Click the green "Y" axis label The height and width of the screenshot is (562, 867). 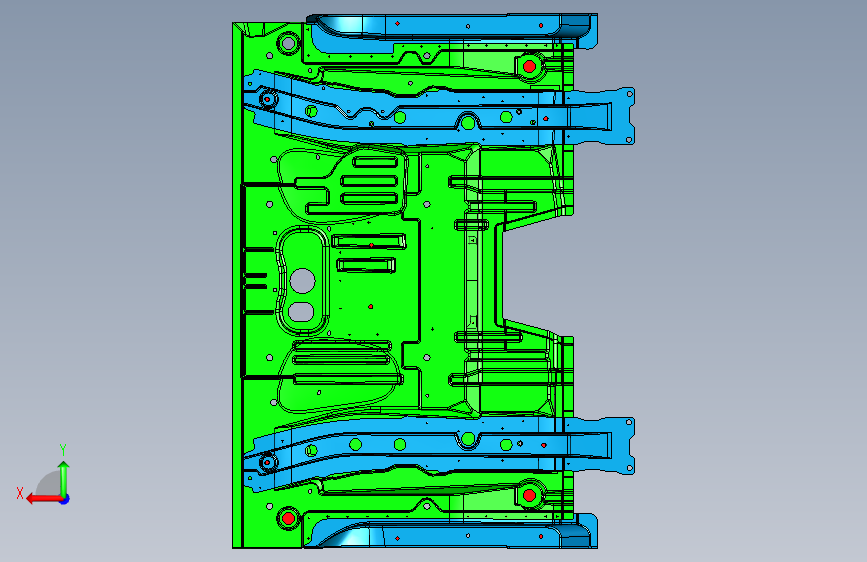coord(63,450)
